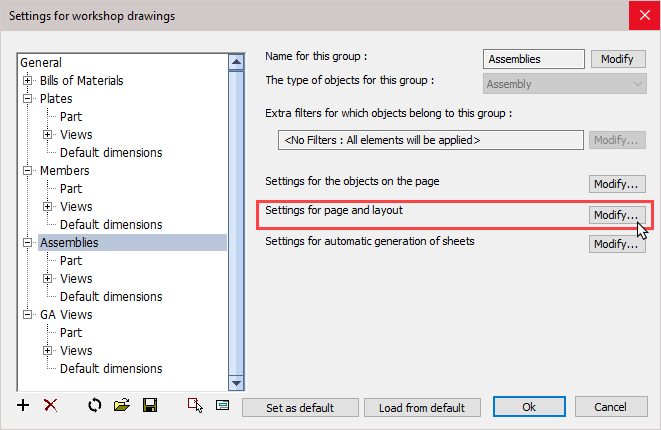The width and height of the screenshot is (661, 430).
Task: Click the select-object icon with cursor
Action: click(195, 405)
